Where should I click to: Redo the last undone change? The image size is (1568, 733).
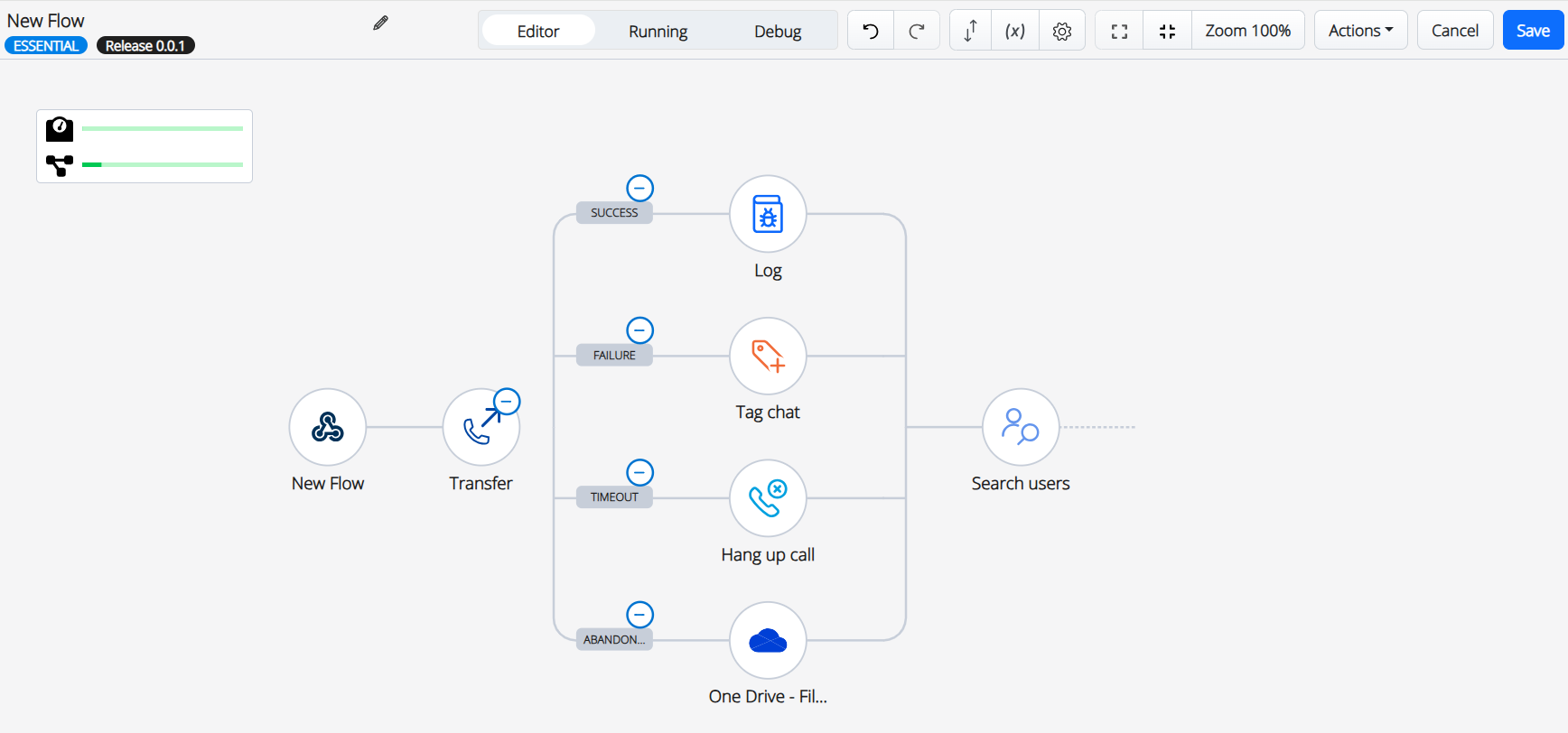click(x=917, y=31)
